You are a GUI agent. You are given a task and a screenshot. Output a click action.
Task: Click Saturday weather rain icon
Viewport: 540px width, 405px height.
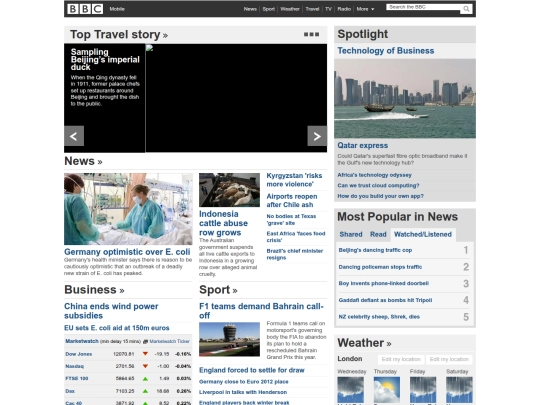click(459, 390)
